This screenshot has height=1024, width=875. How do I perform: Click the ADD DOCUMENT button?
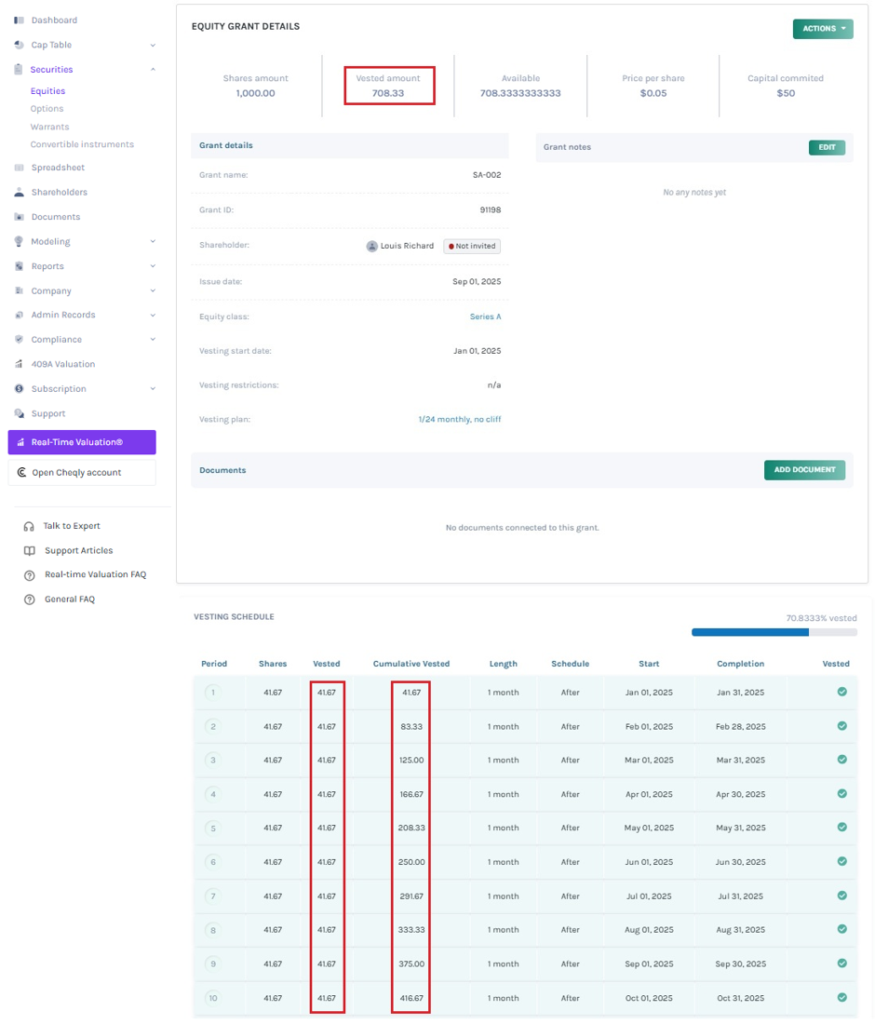tap(804, 470)
